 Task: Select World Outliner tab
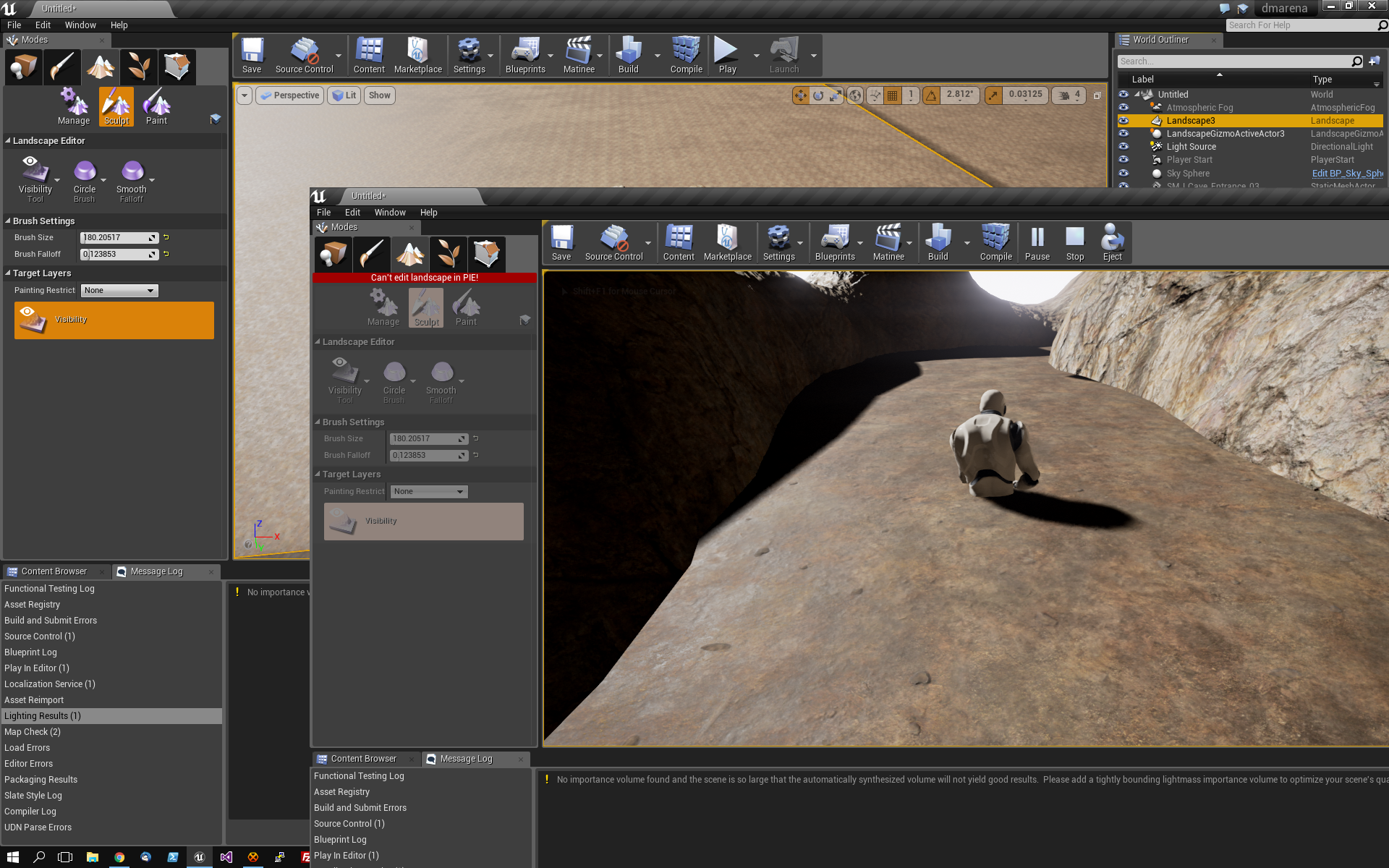1160,40
